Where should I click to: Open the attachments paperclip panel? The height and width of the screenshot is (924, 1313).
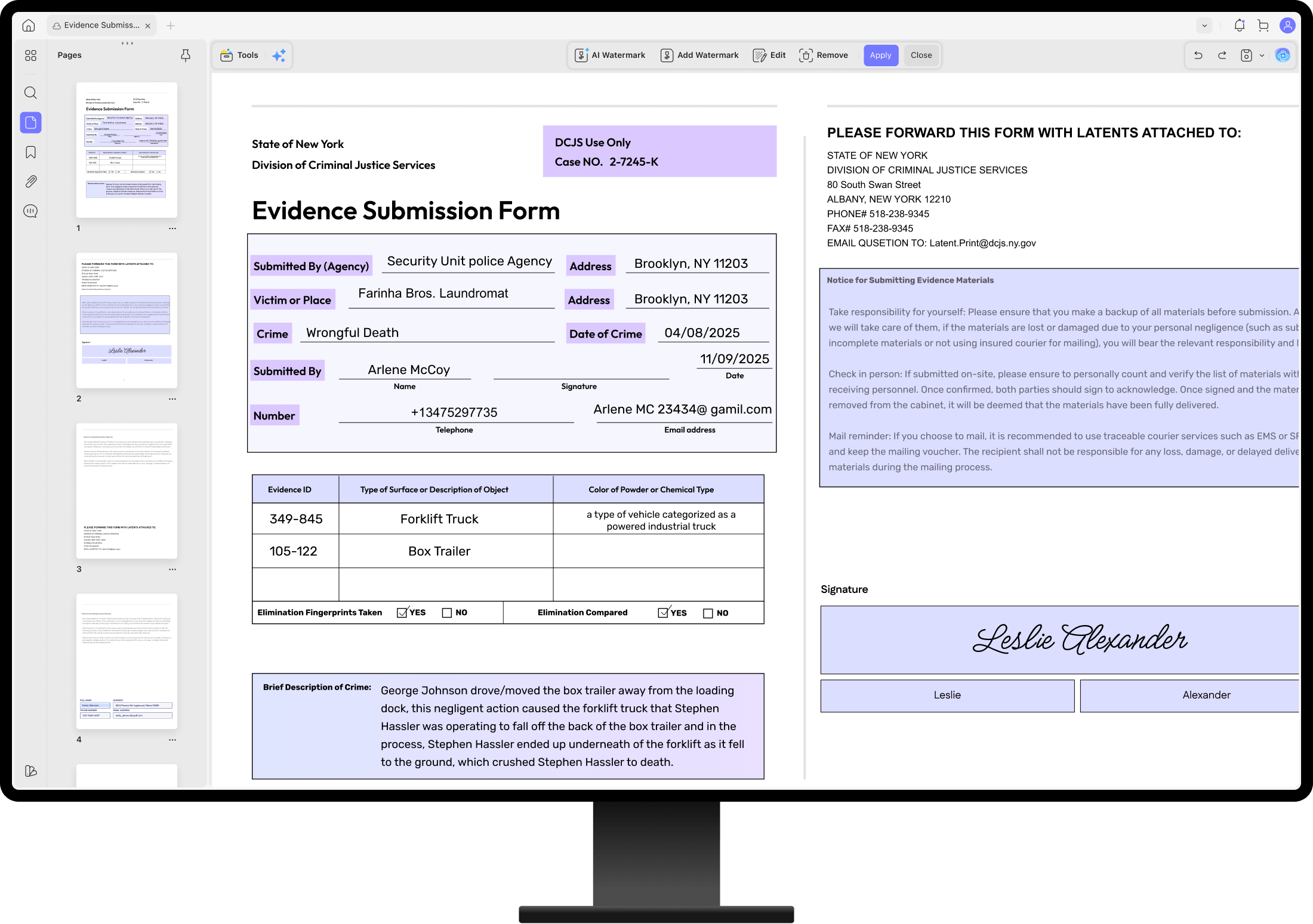point(30,181)
